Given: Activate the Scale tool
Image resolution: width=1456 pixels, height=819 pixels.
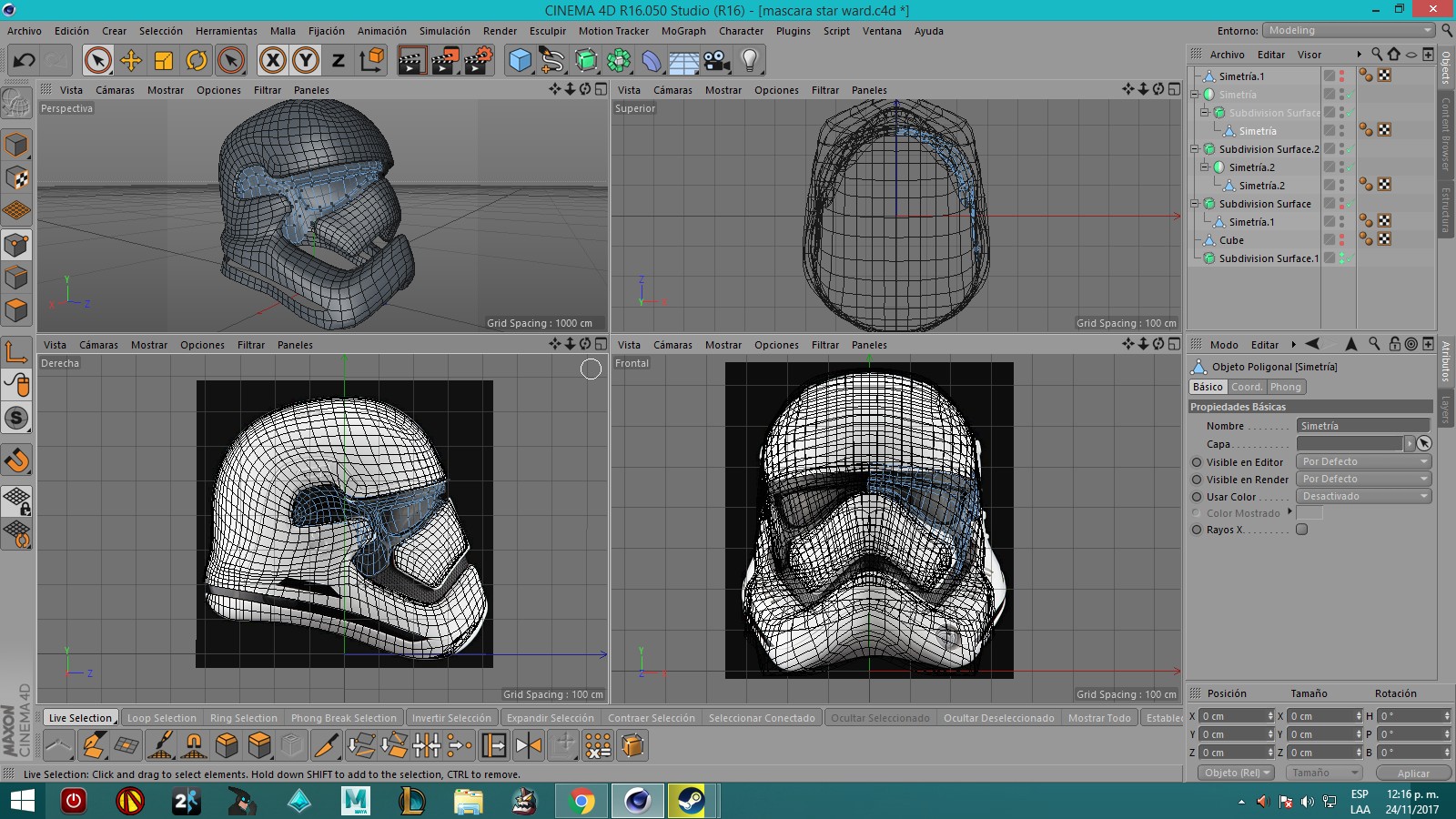Looking at the screenshot, I should (x=164, y=61).
